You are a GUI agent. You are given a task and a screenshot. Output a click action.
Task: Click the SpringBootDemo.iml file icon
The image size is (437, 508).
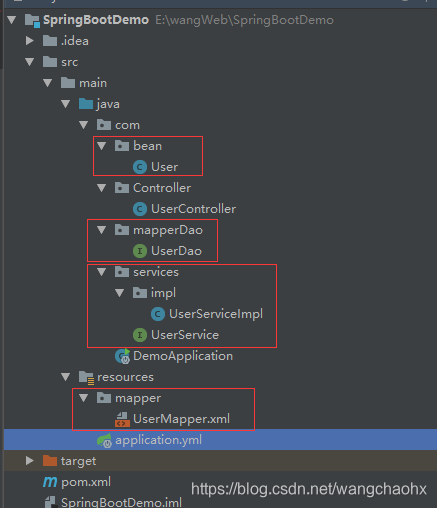tap(50, 502)
